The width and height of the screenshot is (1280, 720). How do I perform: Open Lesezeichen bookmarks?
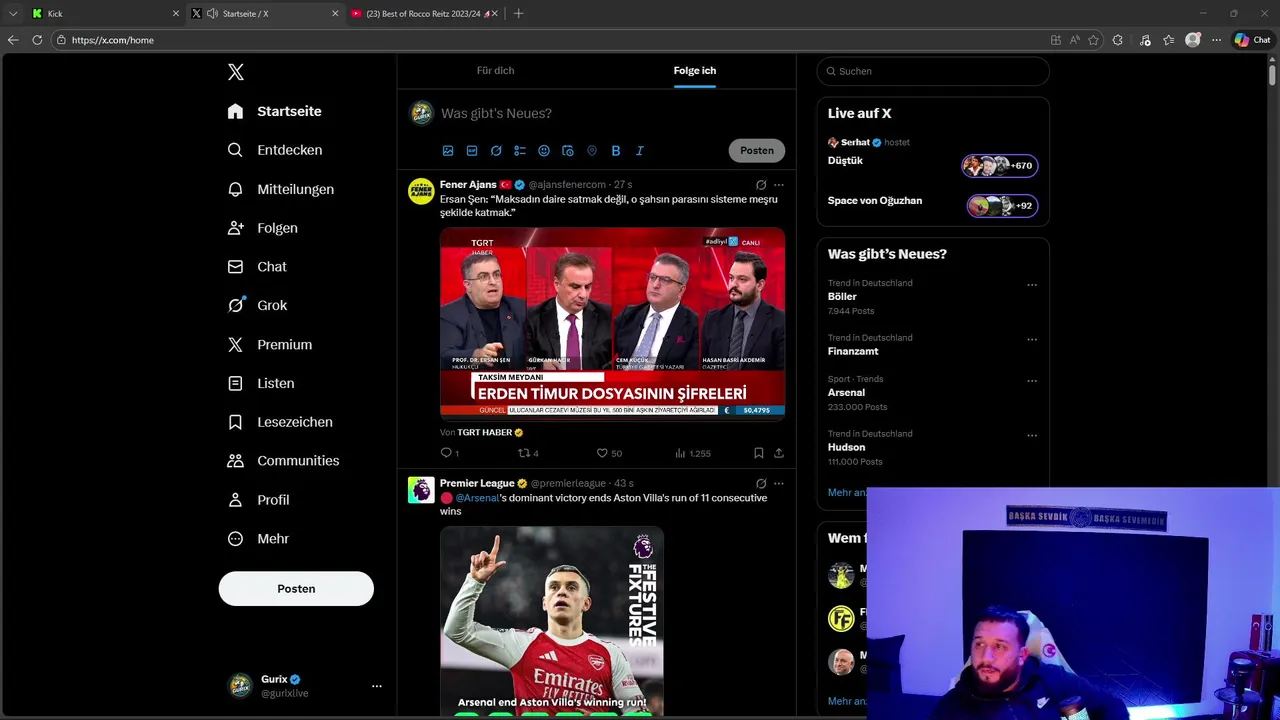279,422
